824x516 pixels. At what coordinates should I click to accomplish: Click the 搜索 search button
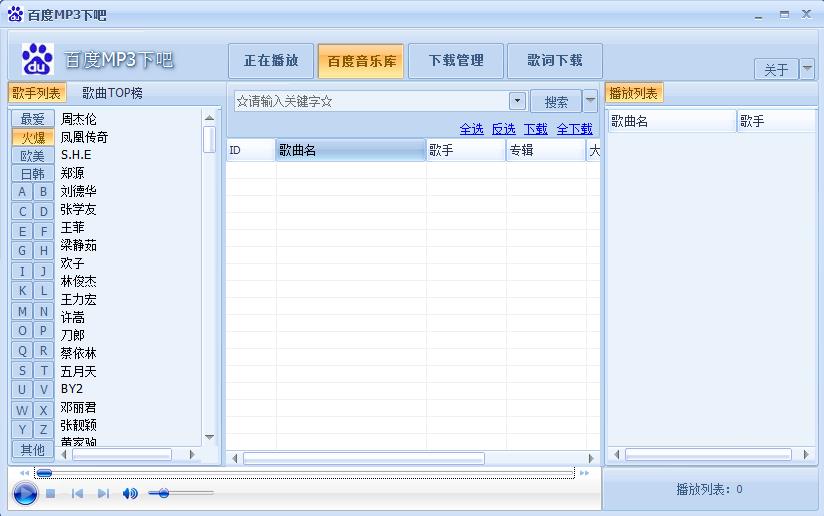pos(556,101)
